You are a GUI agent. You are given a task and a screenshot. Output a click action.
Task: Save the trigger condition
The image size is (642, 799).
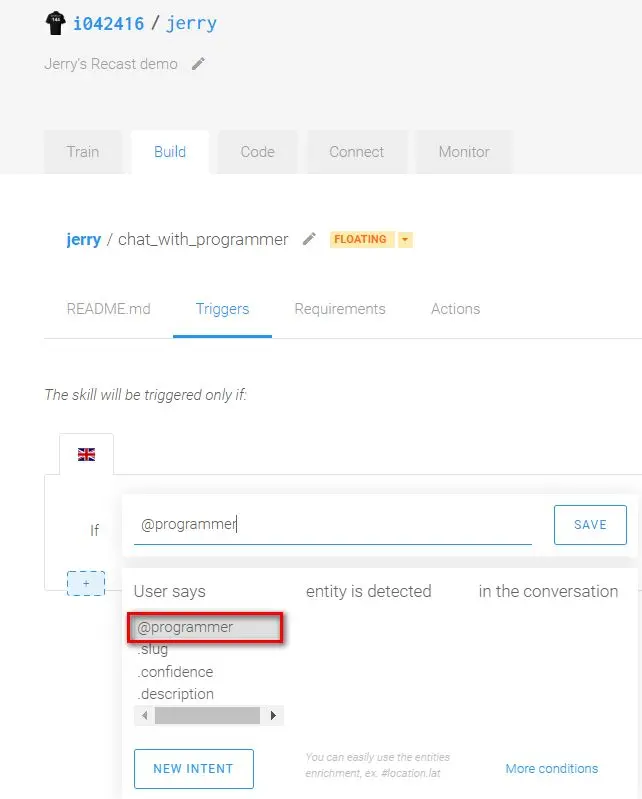point(590,525)
